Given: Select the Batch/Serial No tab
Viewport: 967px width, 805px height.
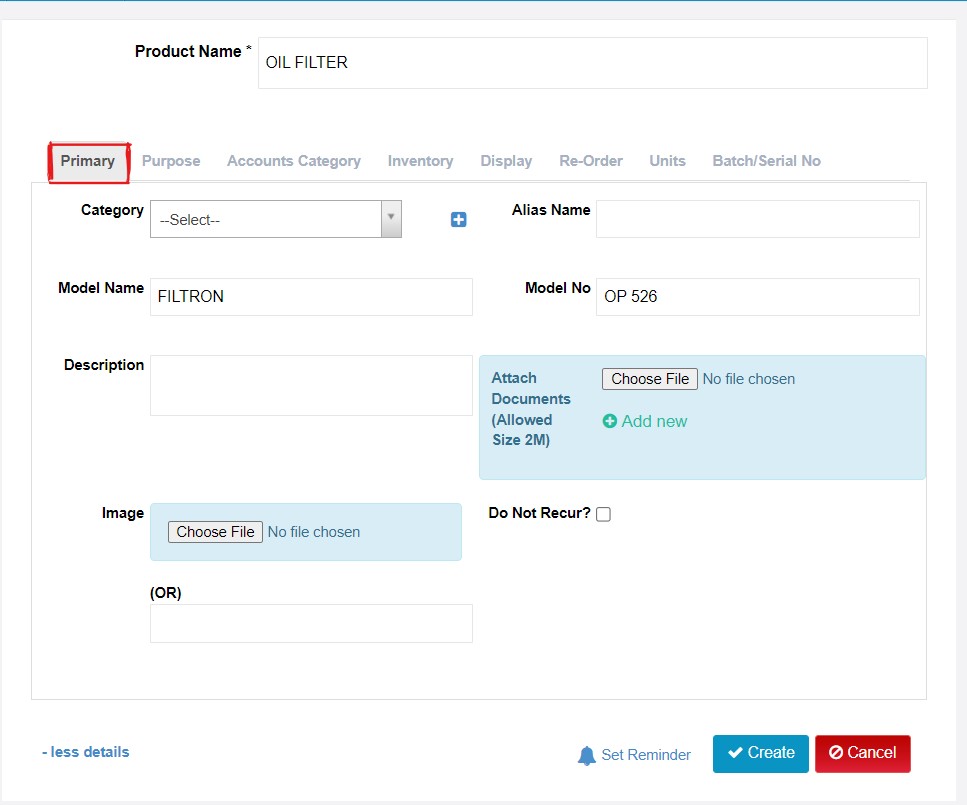Looking at the screenshot, I should point(767,161).
